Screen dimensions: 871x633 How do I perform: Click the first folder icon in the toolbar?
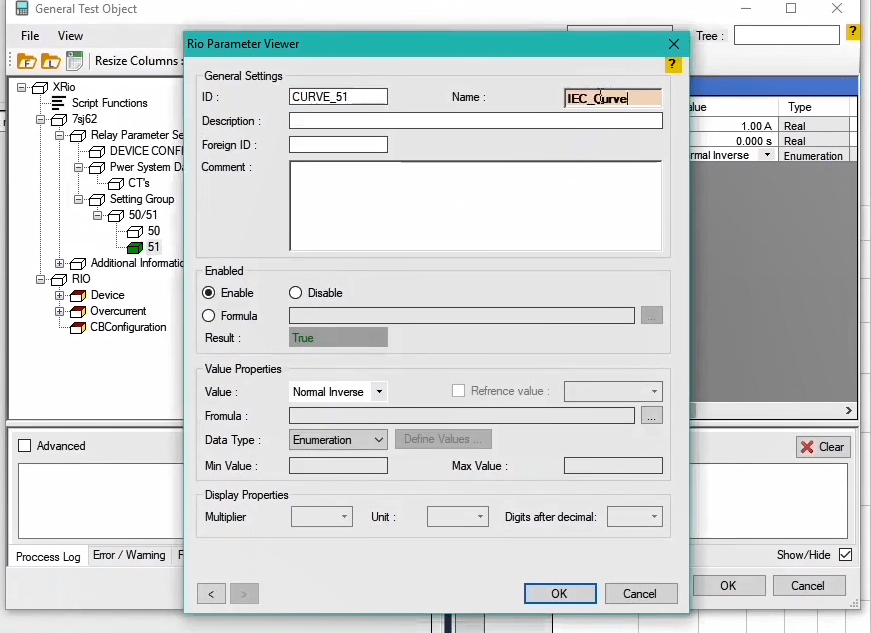coord(27,61)
